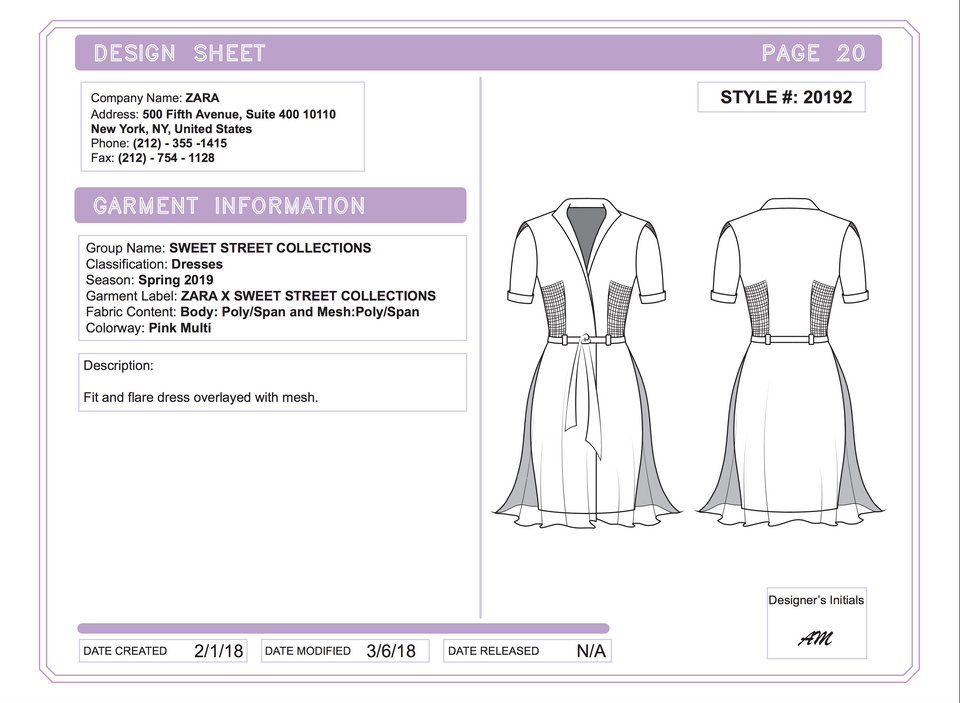Select the address line 500 Fifth Avenue

[x=213, y=115]
